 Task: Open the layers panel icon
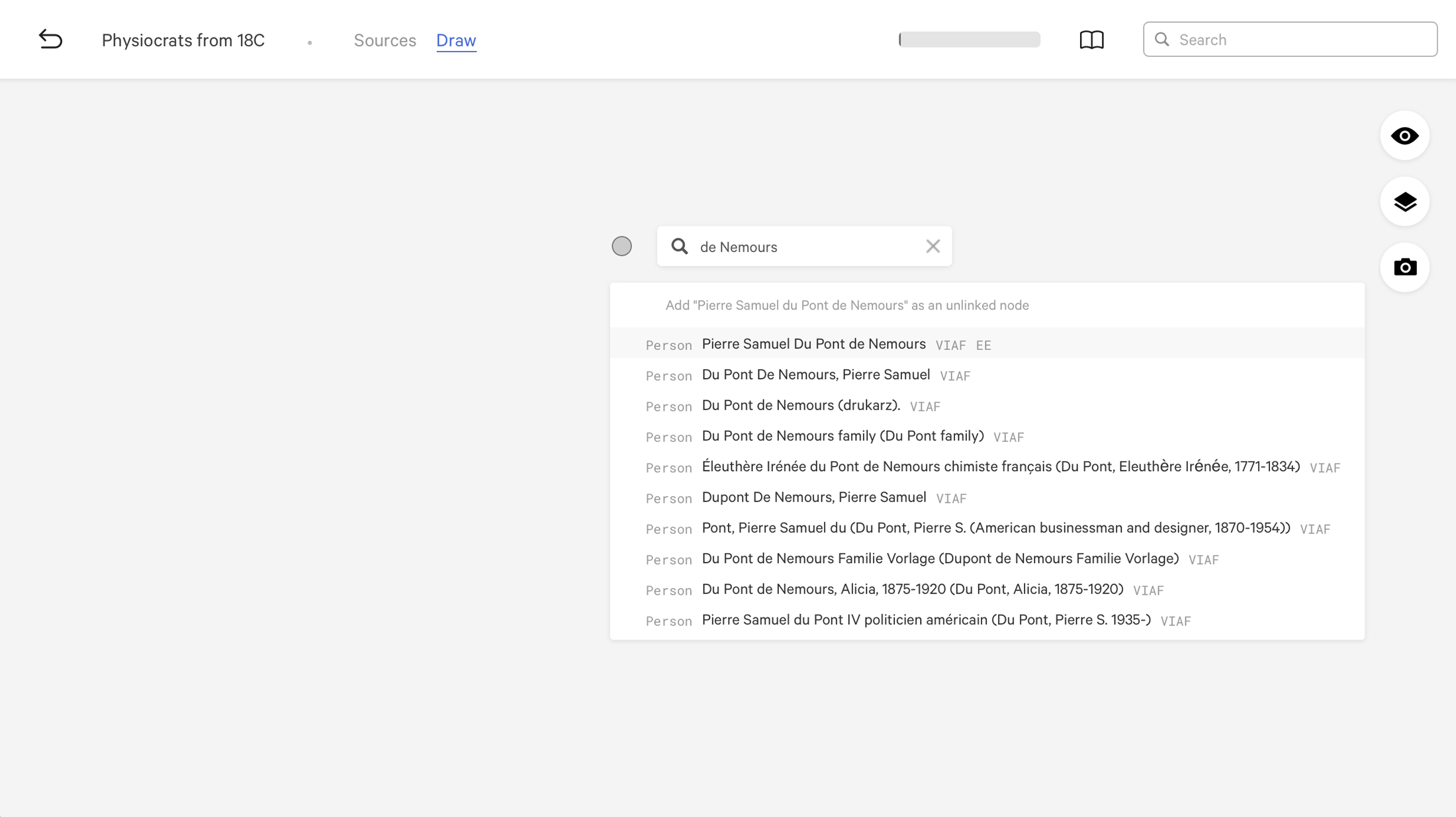pyautogui.click(x=1404, y=202)
